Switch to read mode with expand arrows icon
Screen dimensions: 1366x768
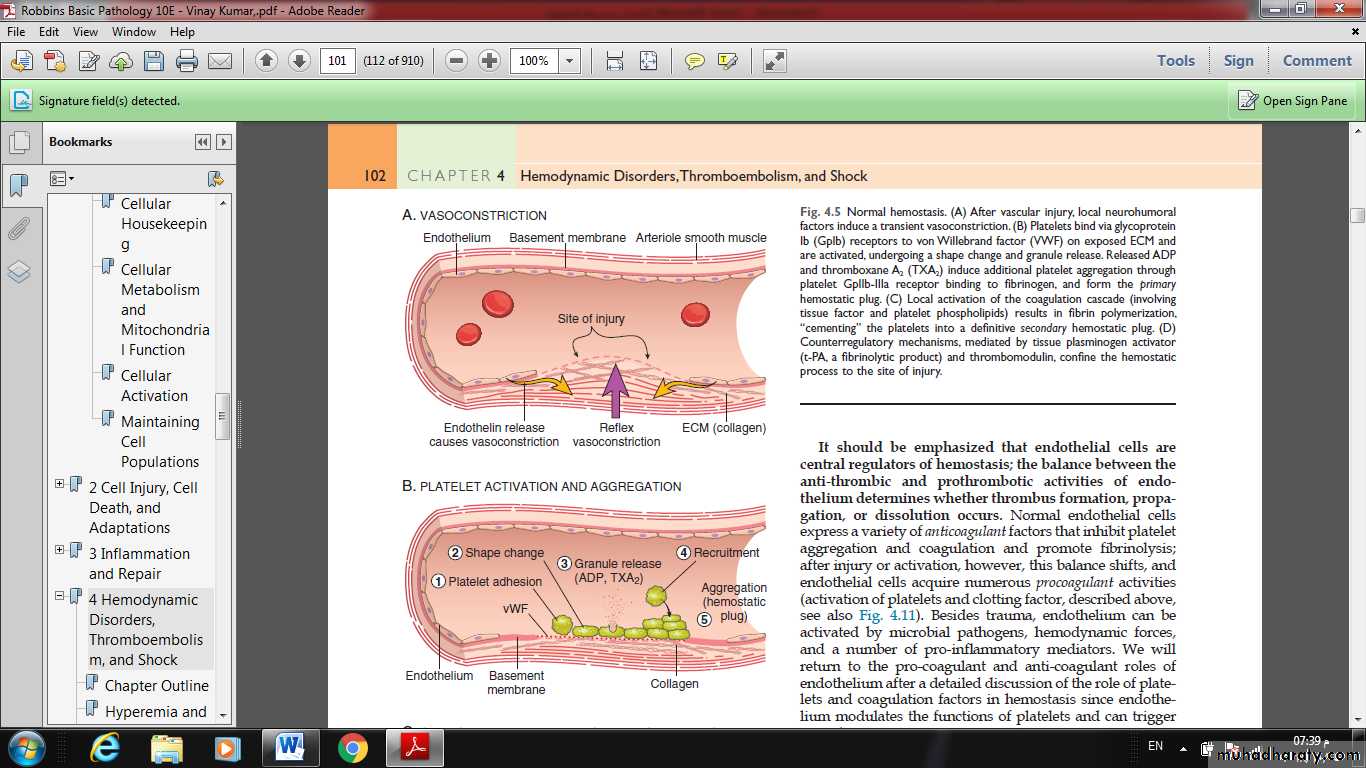tap(775, 61)
